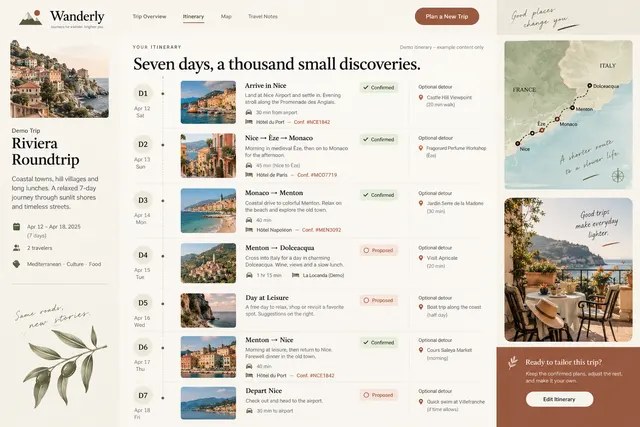640x427 pixels.
Task: Select the D4 day badge
Action: click(x=143, y=255)
